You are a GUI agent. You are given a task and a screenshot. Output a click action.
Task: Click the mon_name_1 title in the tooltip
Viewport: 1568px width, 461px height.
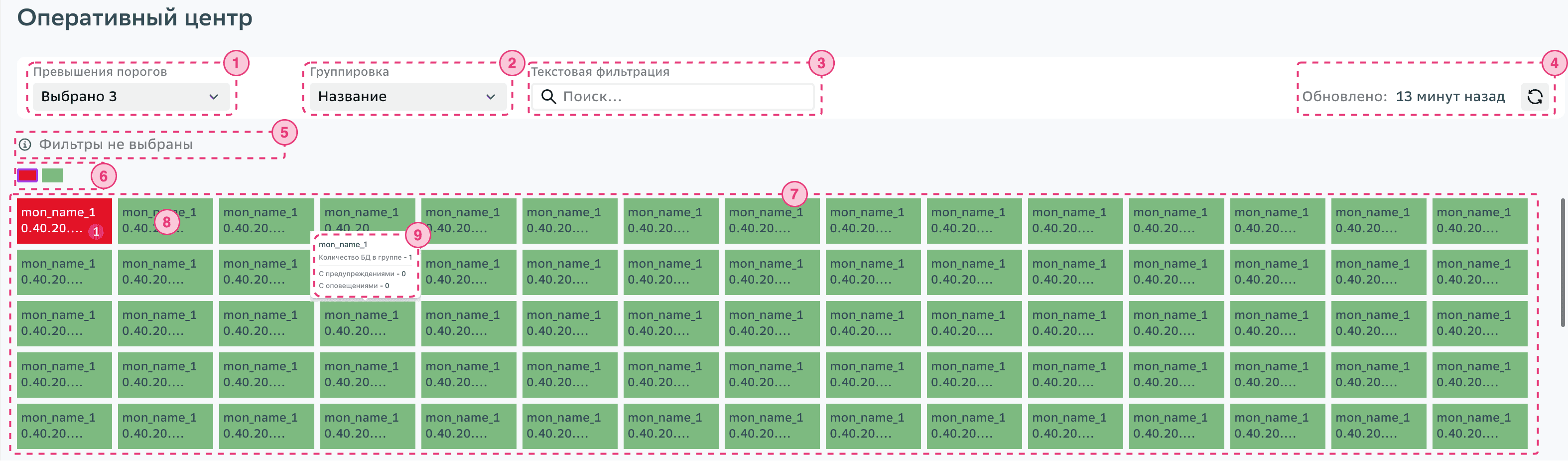343,245
